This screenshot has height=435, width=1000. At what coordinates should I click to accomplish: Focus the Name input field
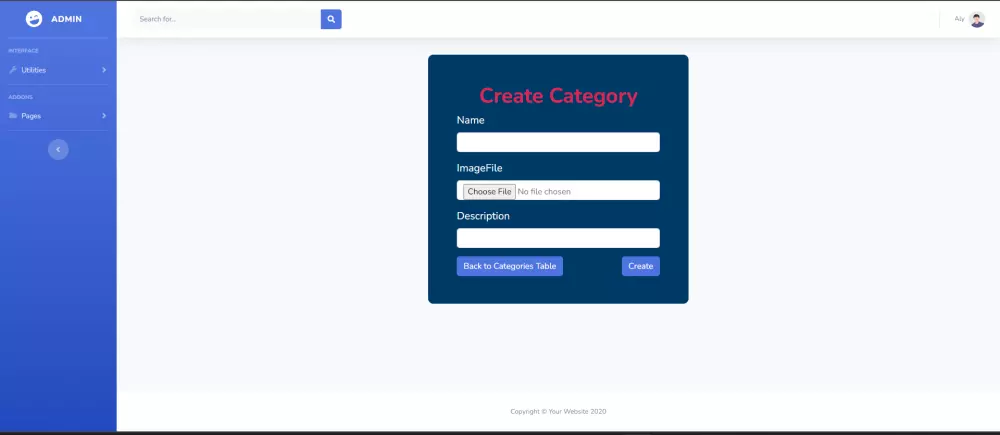[x=558, y=142]
